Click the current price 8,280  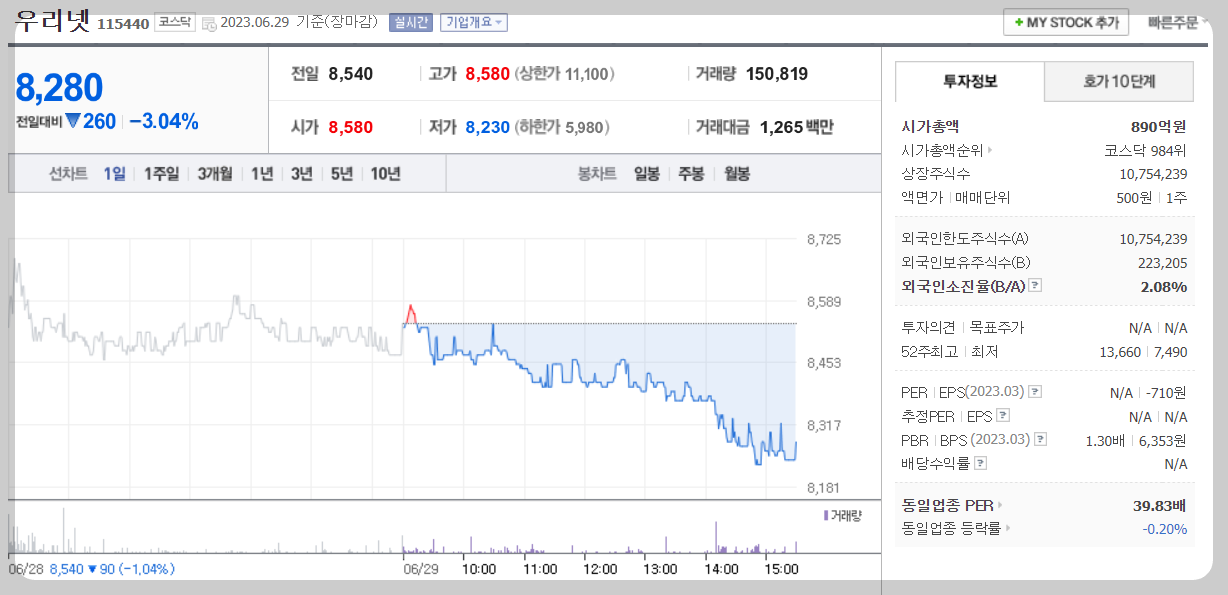point(60,88)
